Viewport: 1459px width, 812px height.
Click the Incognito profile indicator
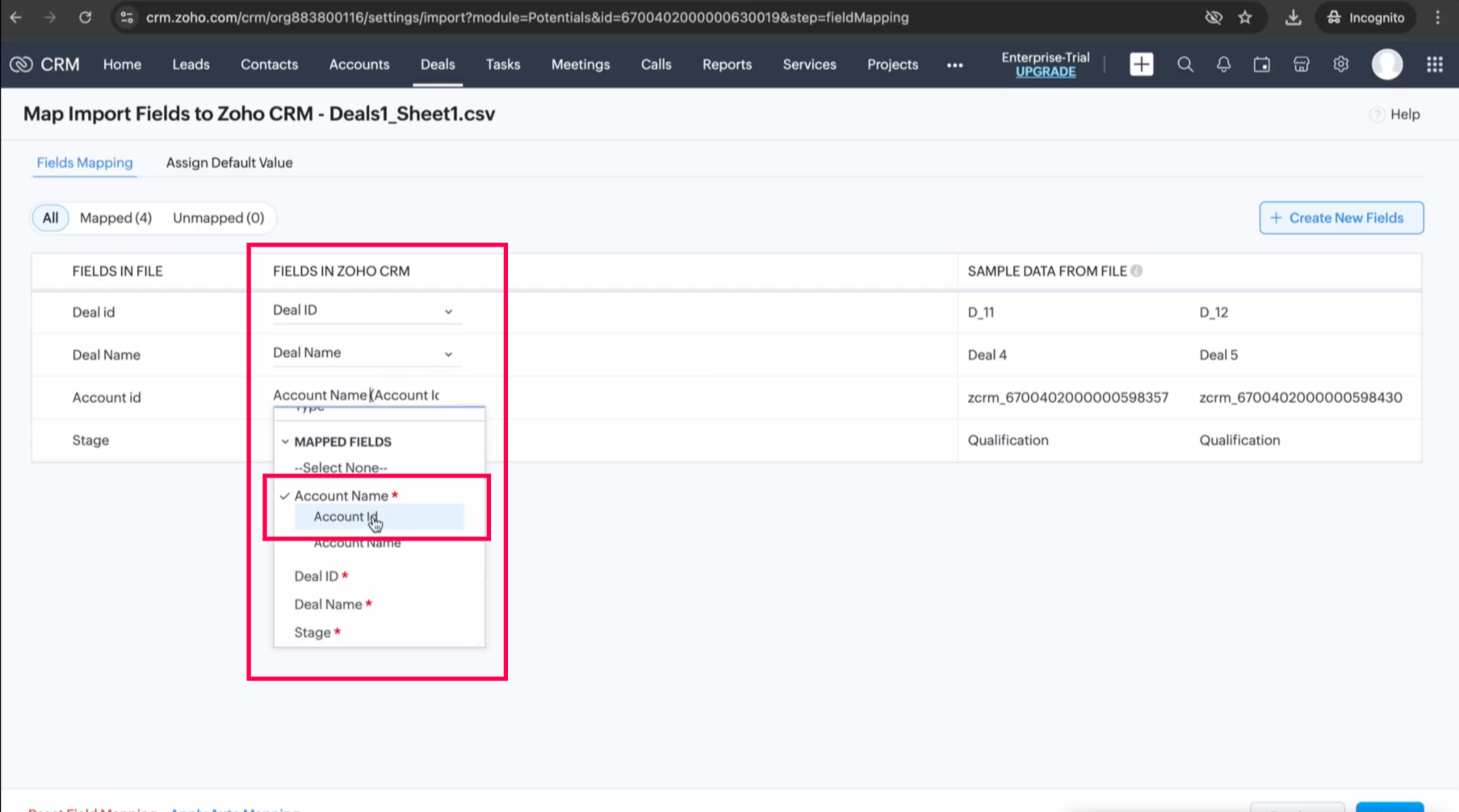[x=1366, y=17]
